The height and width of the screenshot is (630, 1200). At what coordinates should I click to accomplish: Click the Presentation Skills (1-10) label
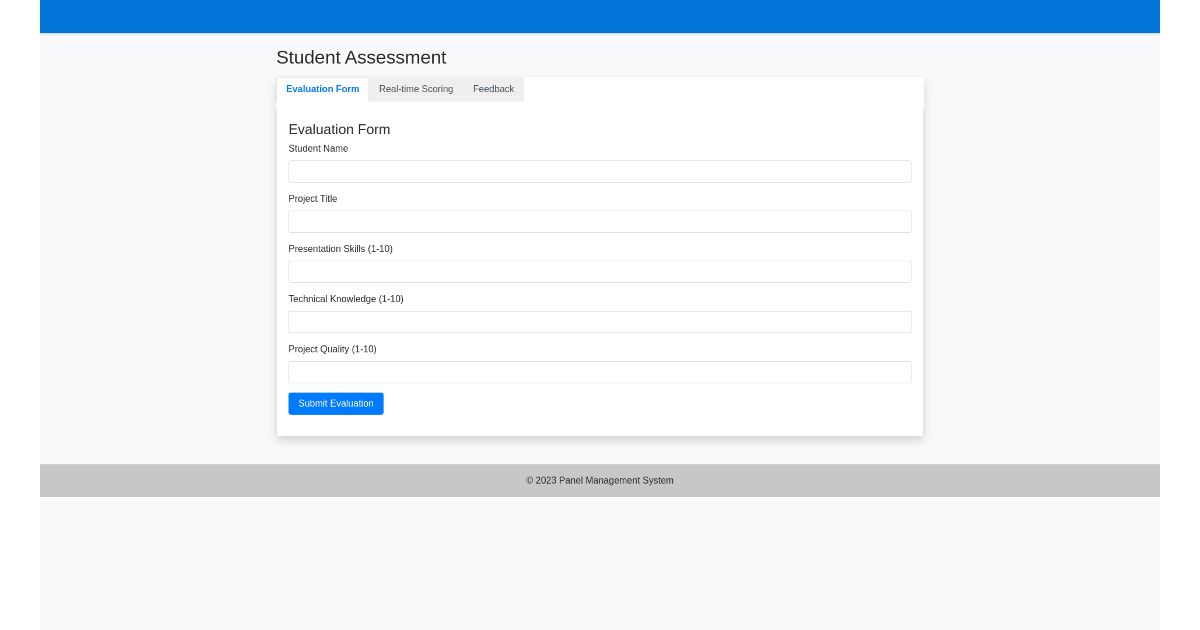coord(339,248)
